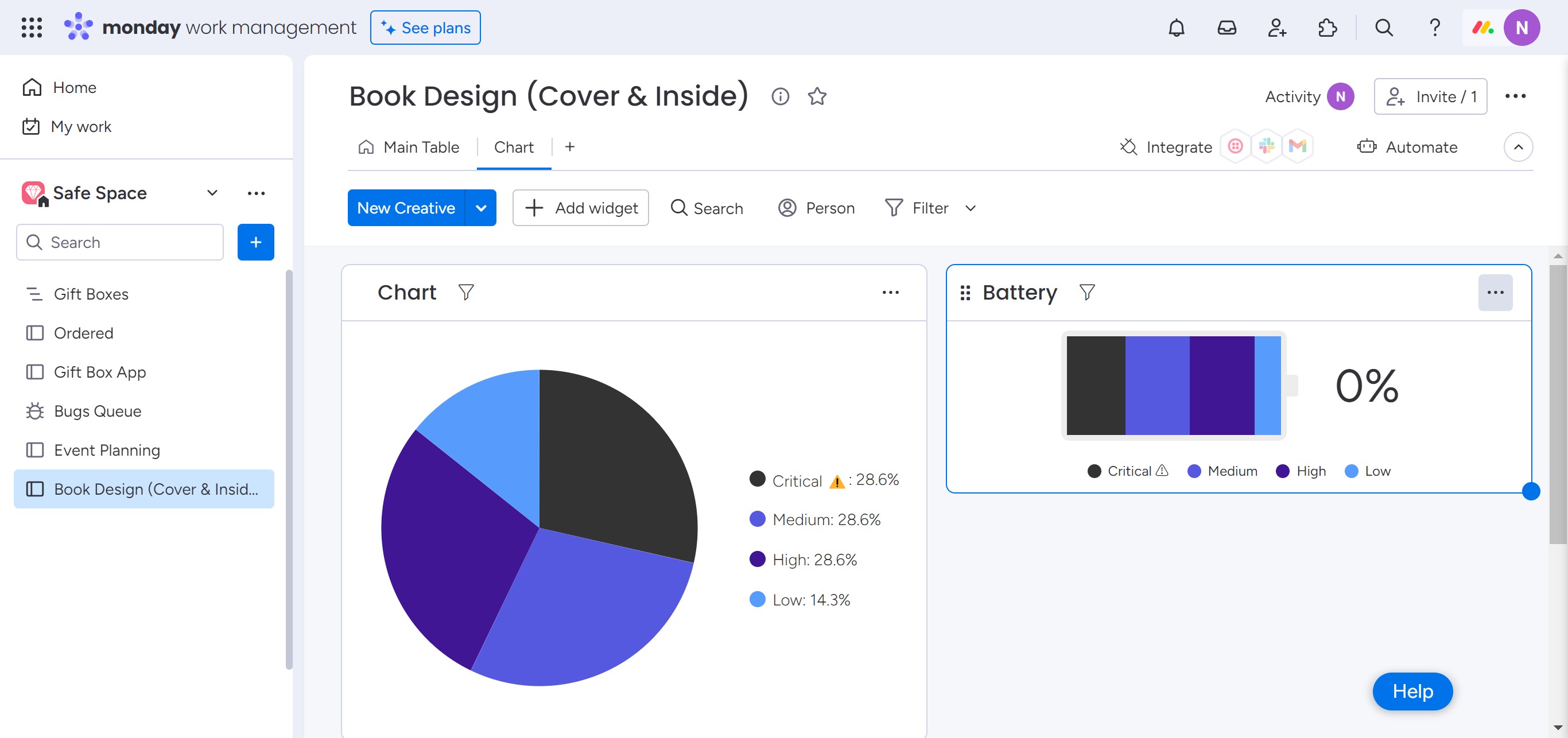Open board options three-dot menu

(1515, 96)
